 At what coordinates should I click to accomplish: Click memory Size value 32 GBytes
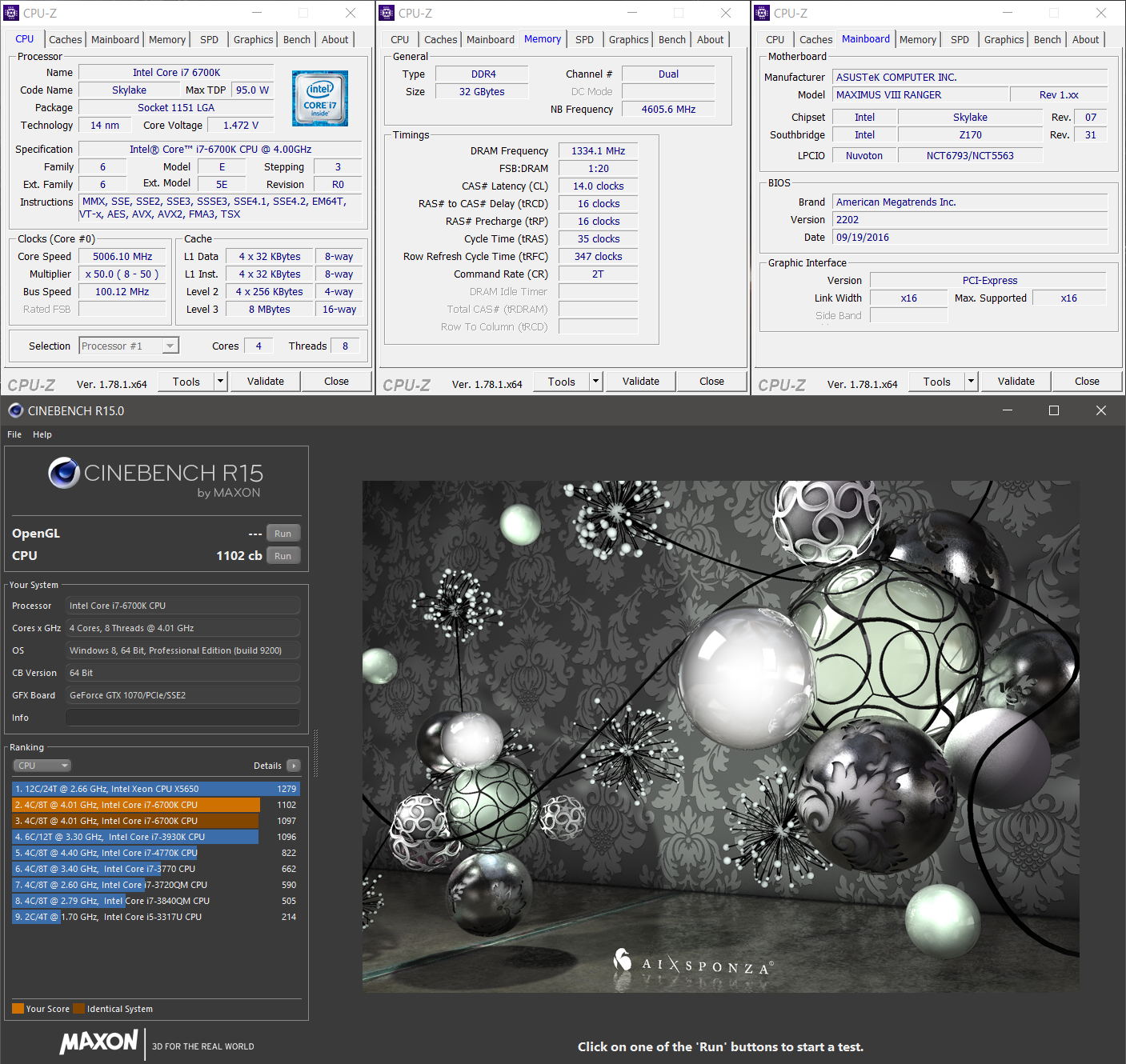[x=482, y=92]
